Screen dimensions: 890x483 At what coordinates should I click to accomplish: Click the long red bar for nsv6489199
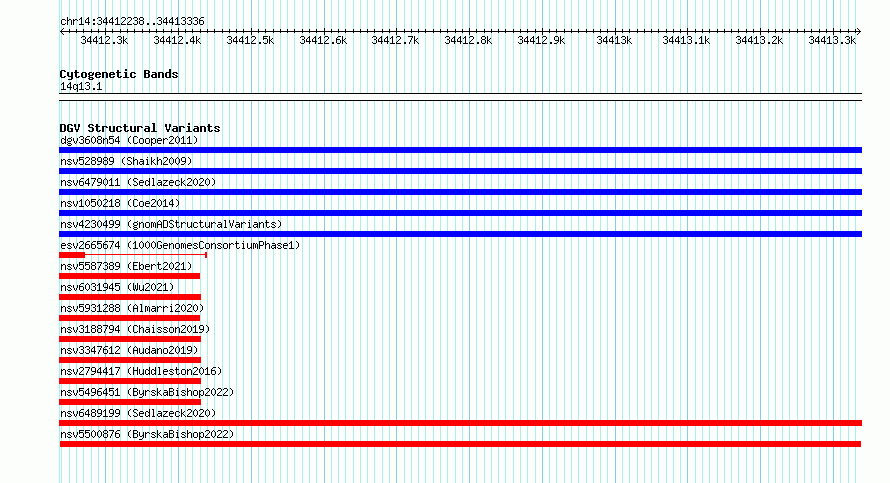pos(460,423)
